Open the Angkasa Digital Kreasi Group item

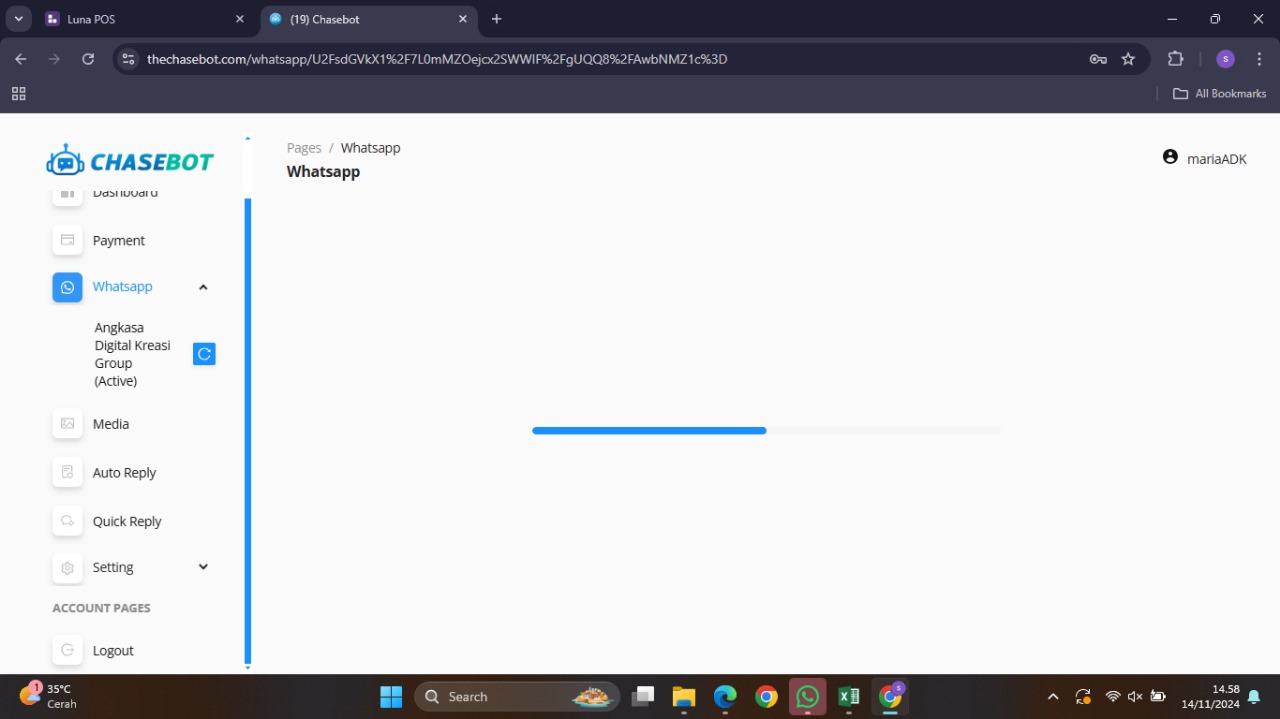[132, 354]
